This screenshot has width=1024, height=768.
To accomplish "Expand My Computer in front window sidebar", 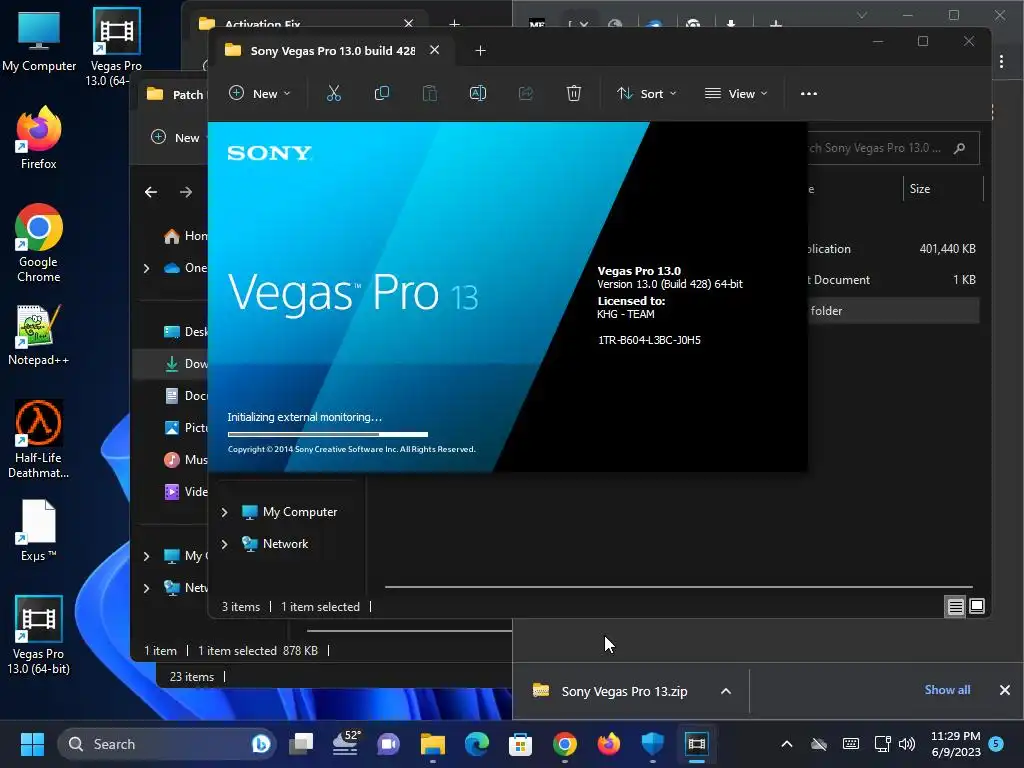I will coord(224,512).
